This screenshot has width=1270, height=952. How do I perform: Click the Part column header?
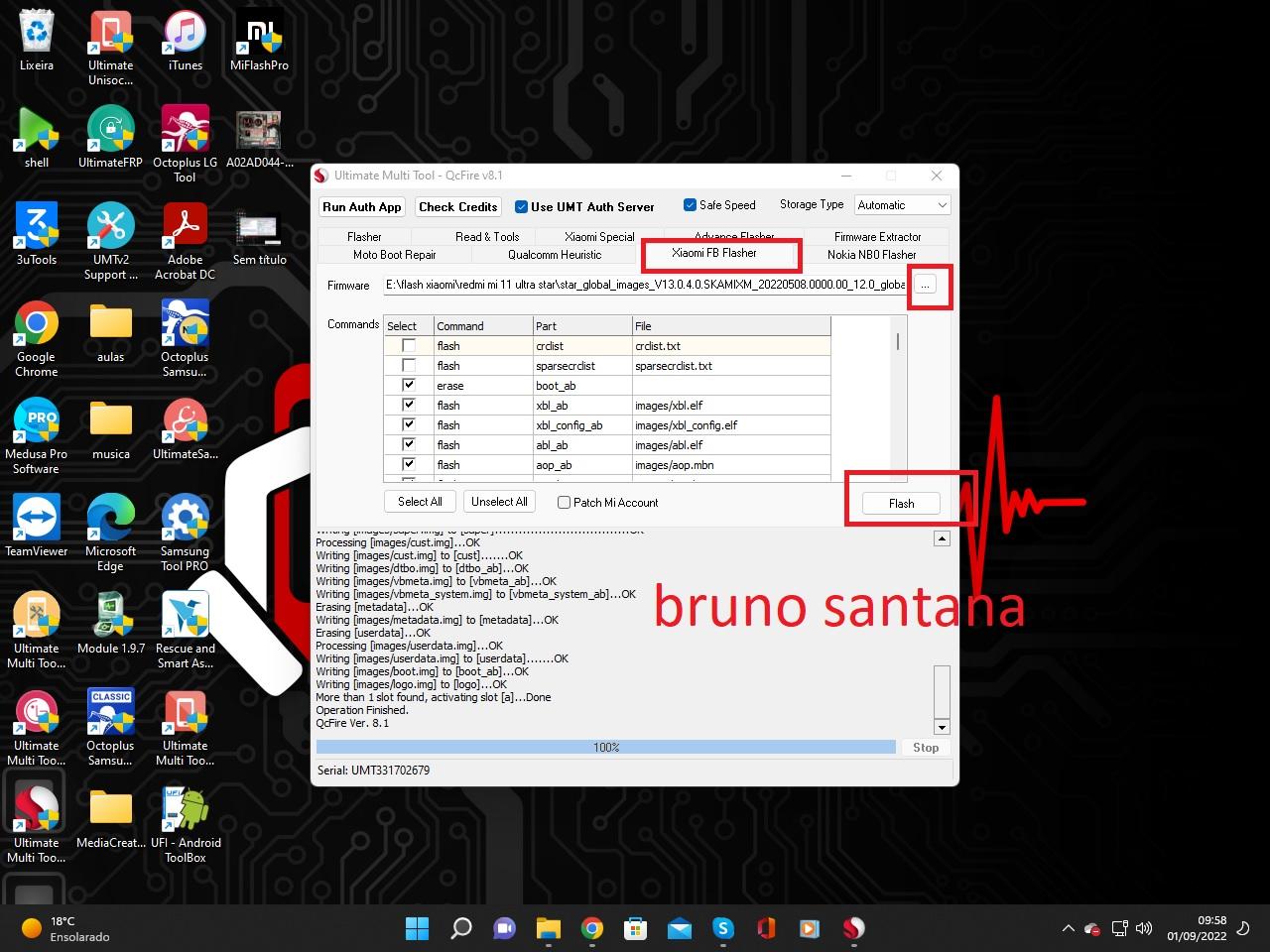point(582,325)
